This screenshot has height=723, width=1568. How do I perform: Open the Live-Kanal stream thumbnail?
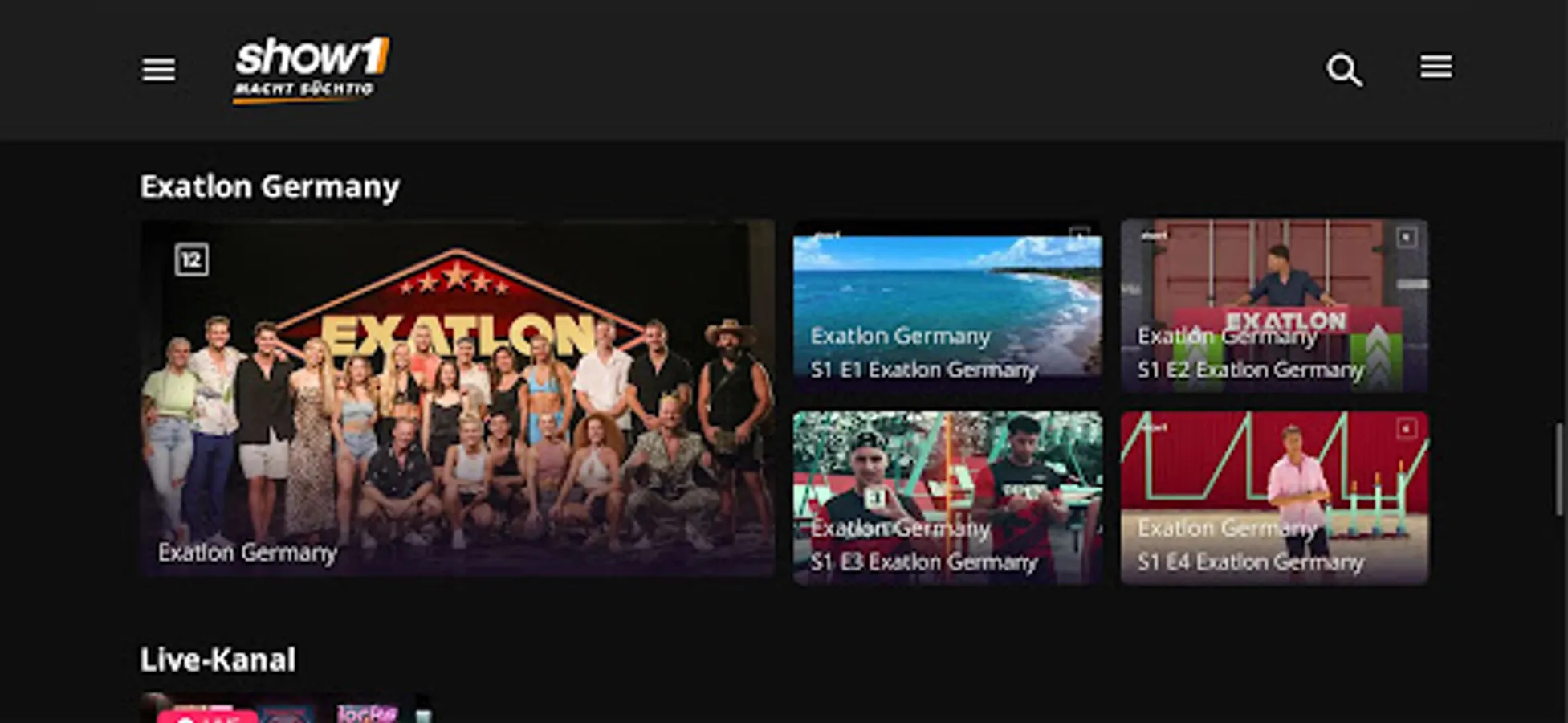click(286, 709)
